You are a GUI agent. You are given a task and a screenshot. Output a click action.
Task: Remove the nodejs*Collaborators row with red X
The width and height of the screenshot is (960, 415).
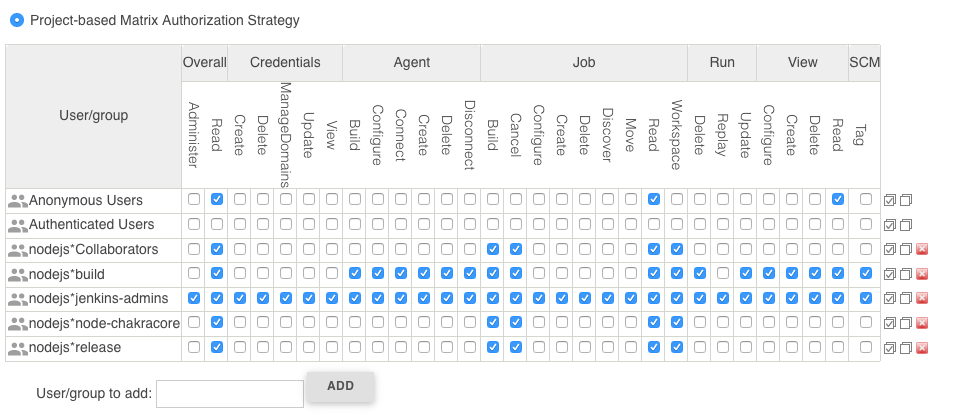(x=922, y=249)
